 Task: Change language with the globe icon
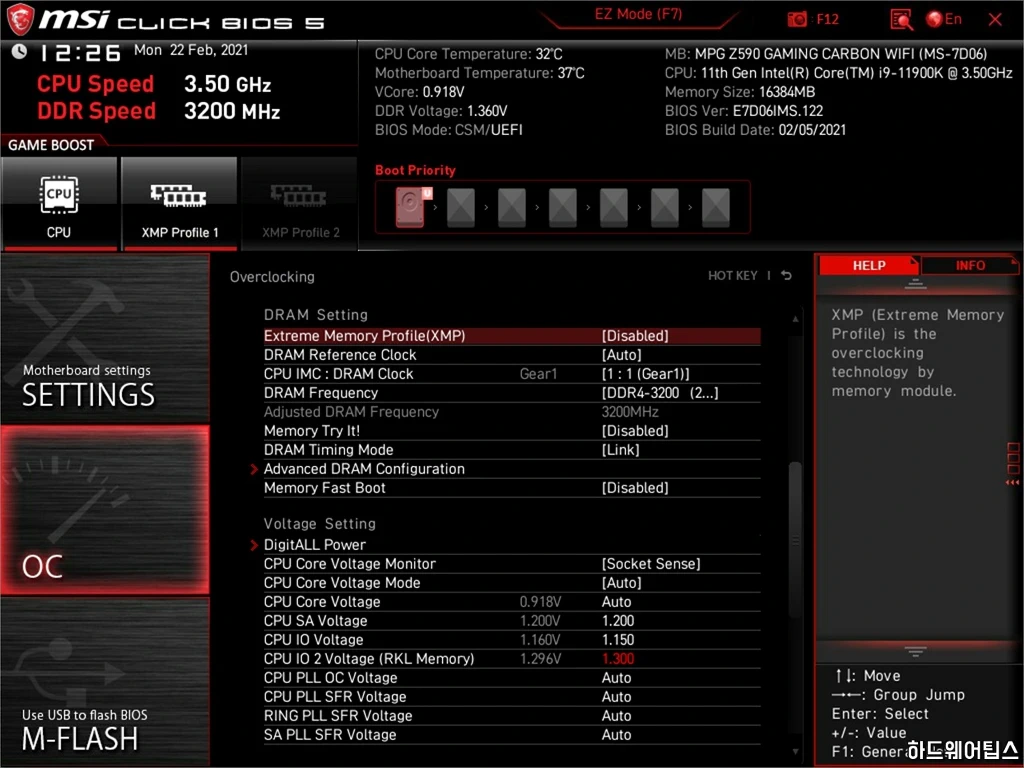tap(935, 19)
